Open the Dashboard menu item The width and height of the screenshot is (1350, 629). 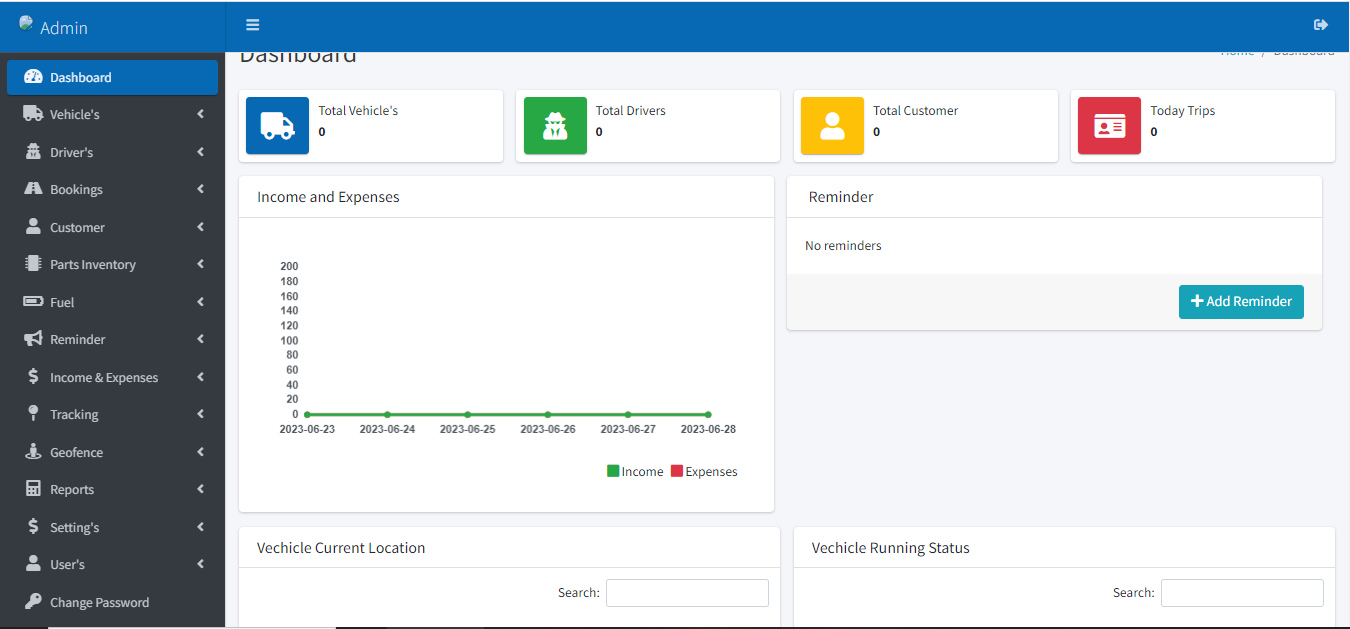pos(112,77)
